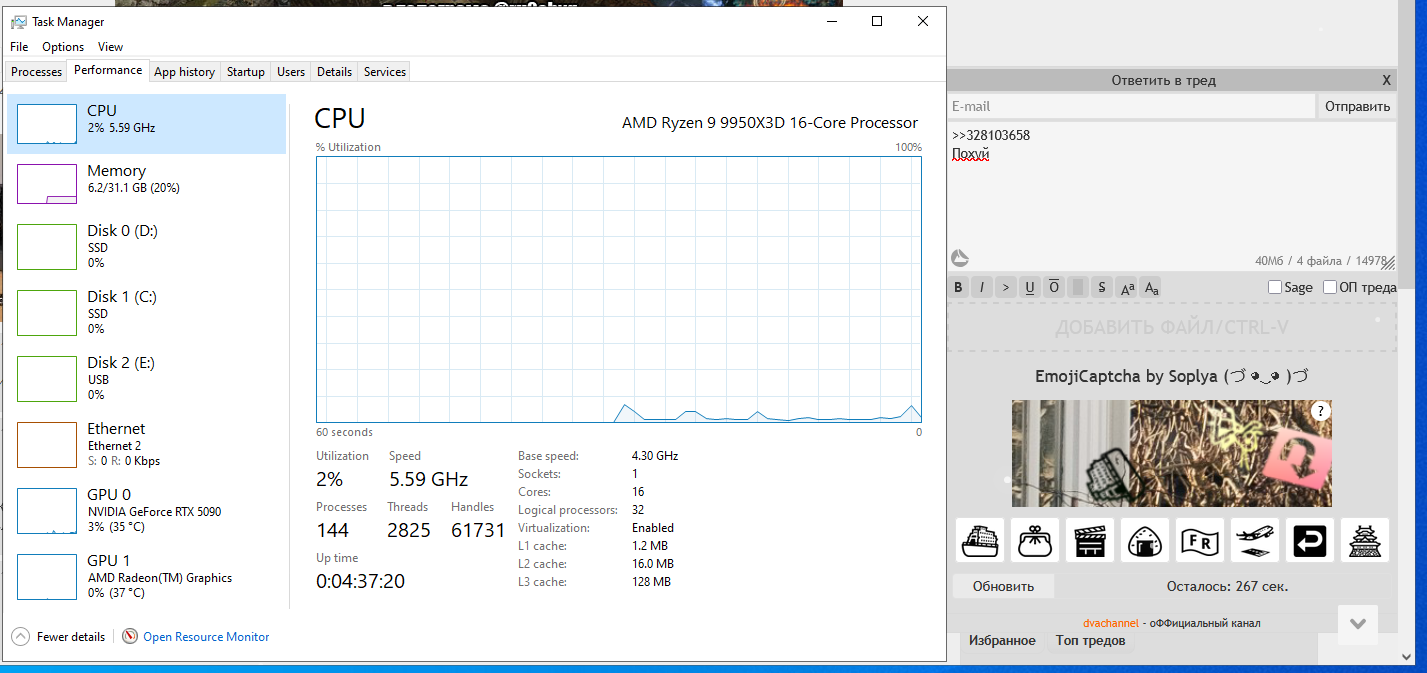Select Memory in the performance sidebar

pos(146,184)
